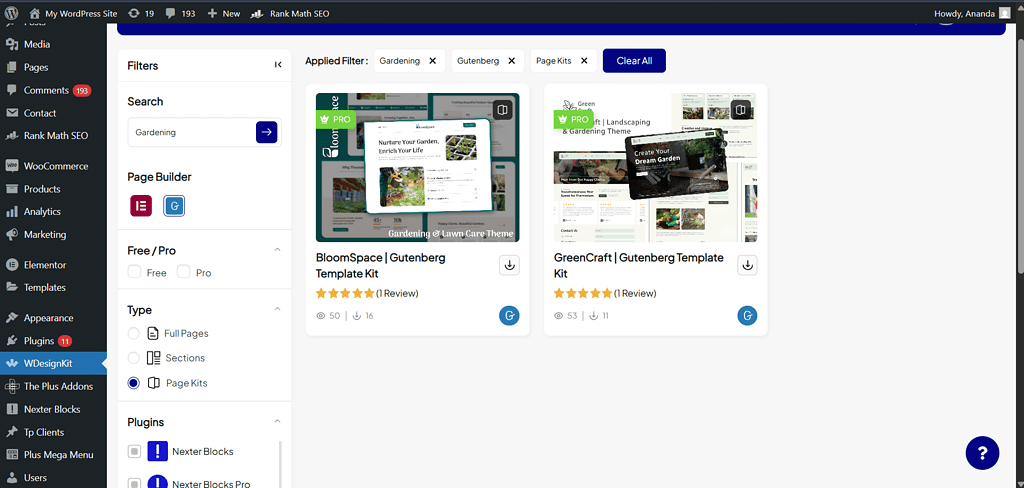1024x488 pixels.
Task: Download the GreenCraft template kit
Action: pos(747,265)
